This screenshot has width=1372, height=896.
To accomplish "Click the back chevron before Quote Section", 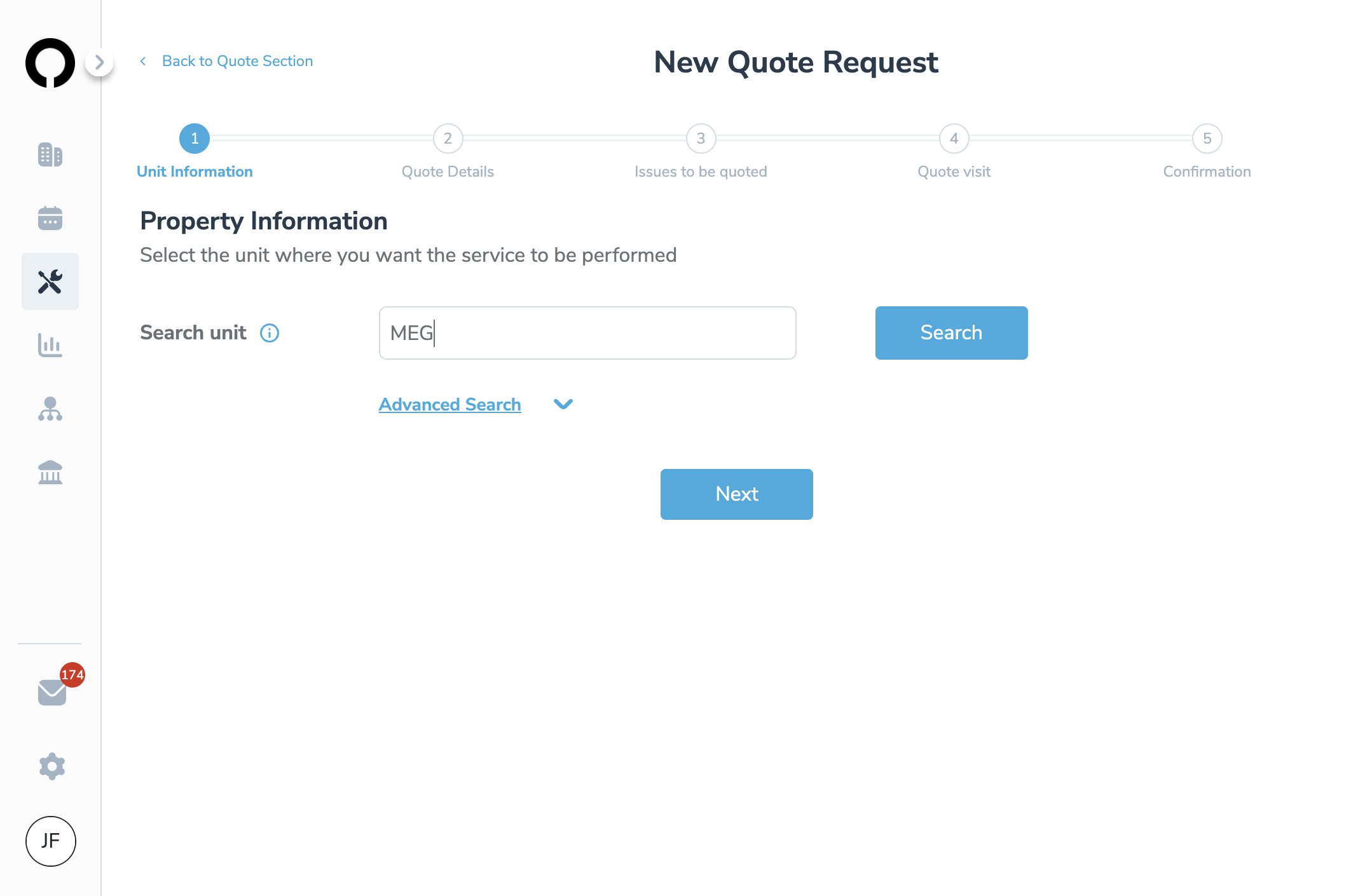I will coord(143,61).
